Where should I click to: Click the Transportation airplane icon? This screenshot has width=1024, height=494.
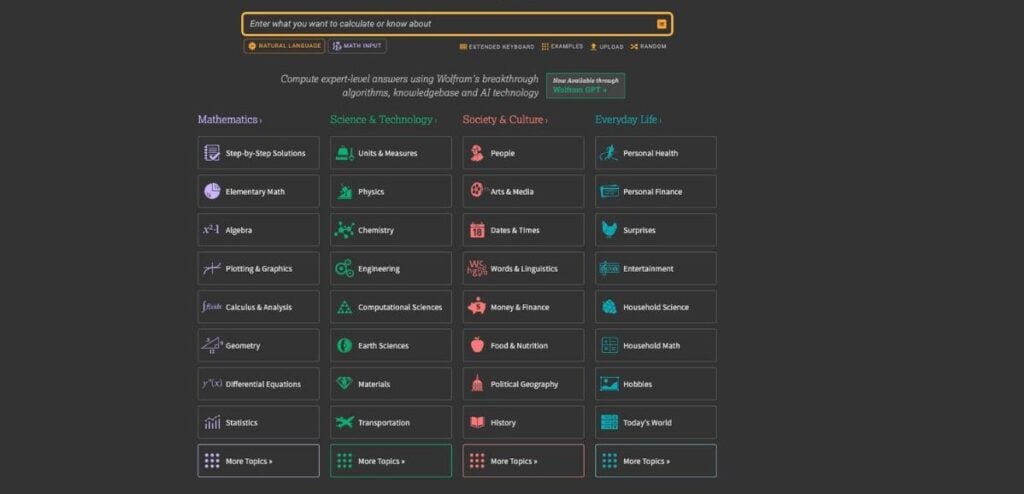344,423
